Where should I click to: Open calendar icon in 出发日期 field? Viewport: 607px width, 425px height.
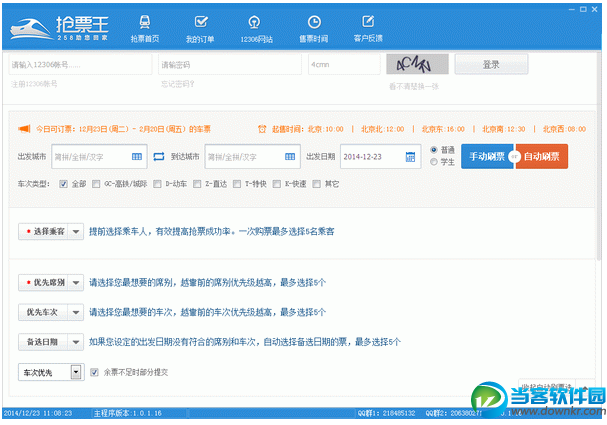point(410,157)
